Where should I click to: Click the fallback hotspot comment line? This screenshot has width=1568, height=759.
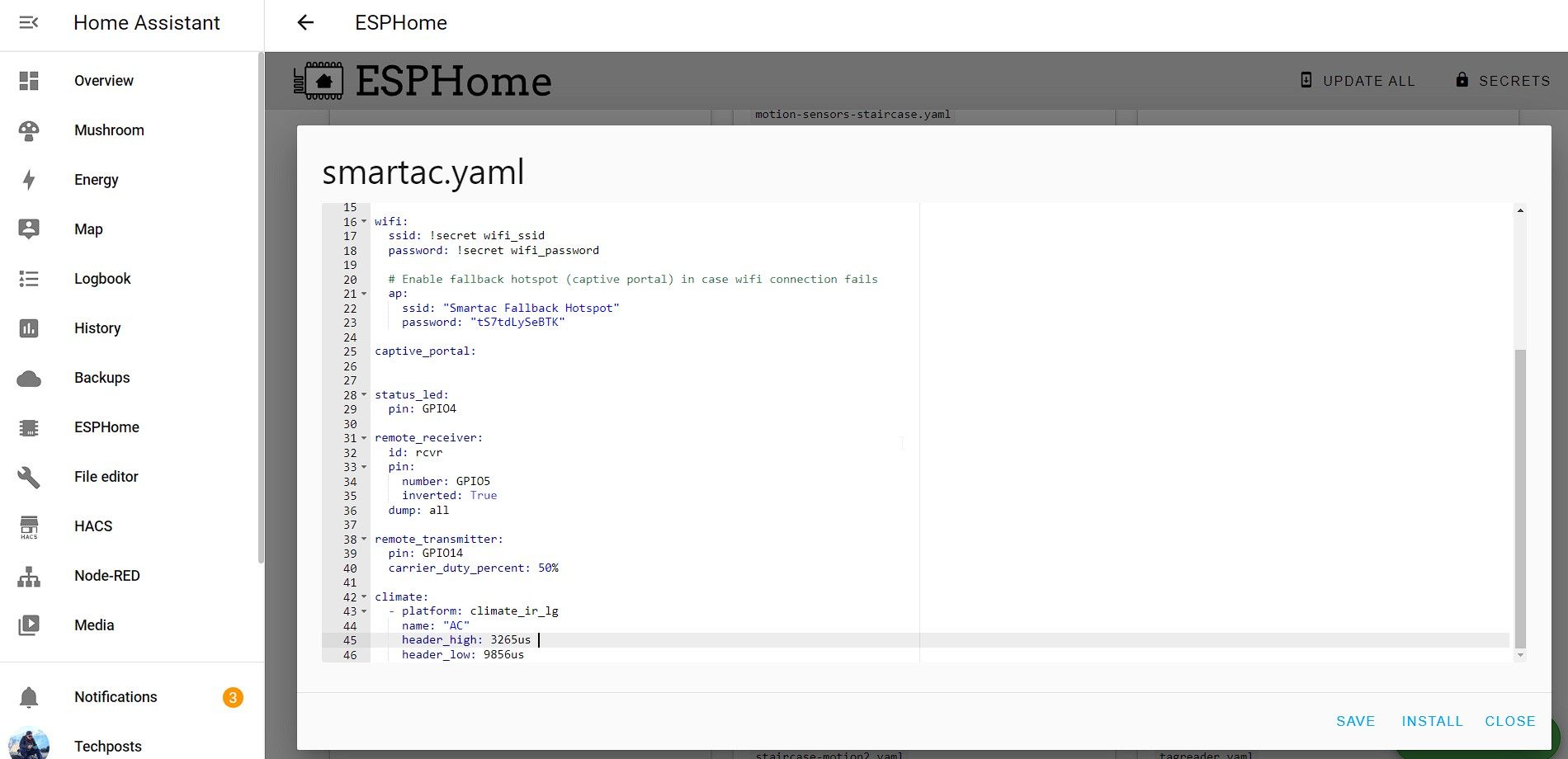pyautogui.click(x=633, y=280)
